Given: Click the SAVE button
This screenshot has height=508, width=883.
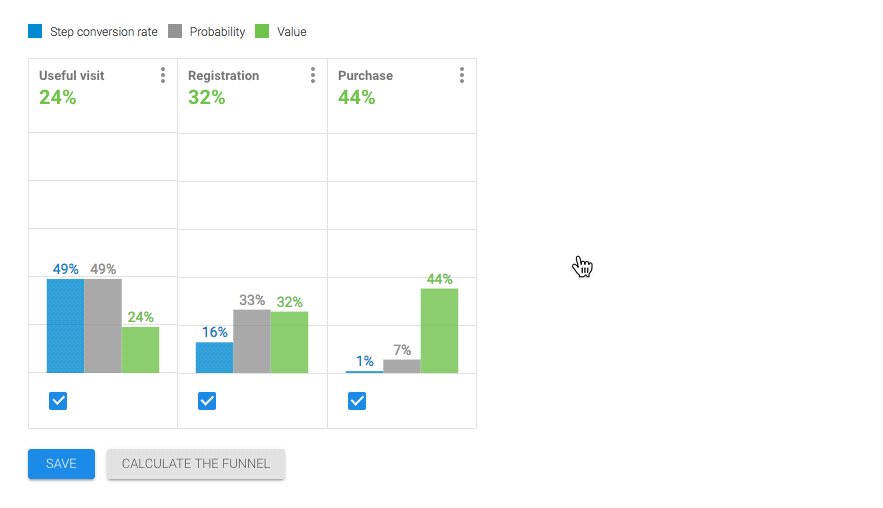Looking at the screenshot, I should [x=61, y=464].
